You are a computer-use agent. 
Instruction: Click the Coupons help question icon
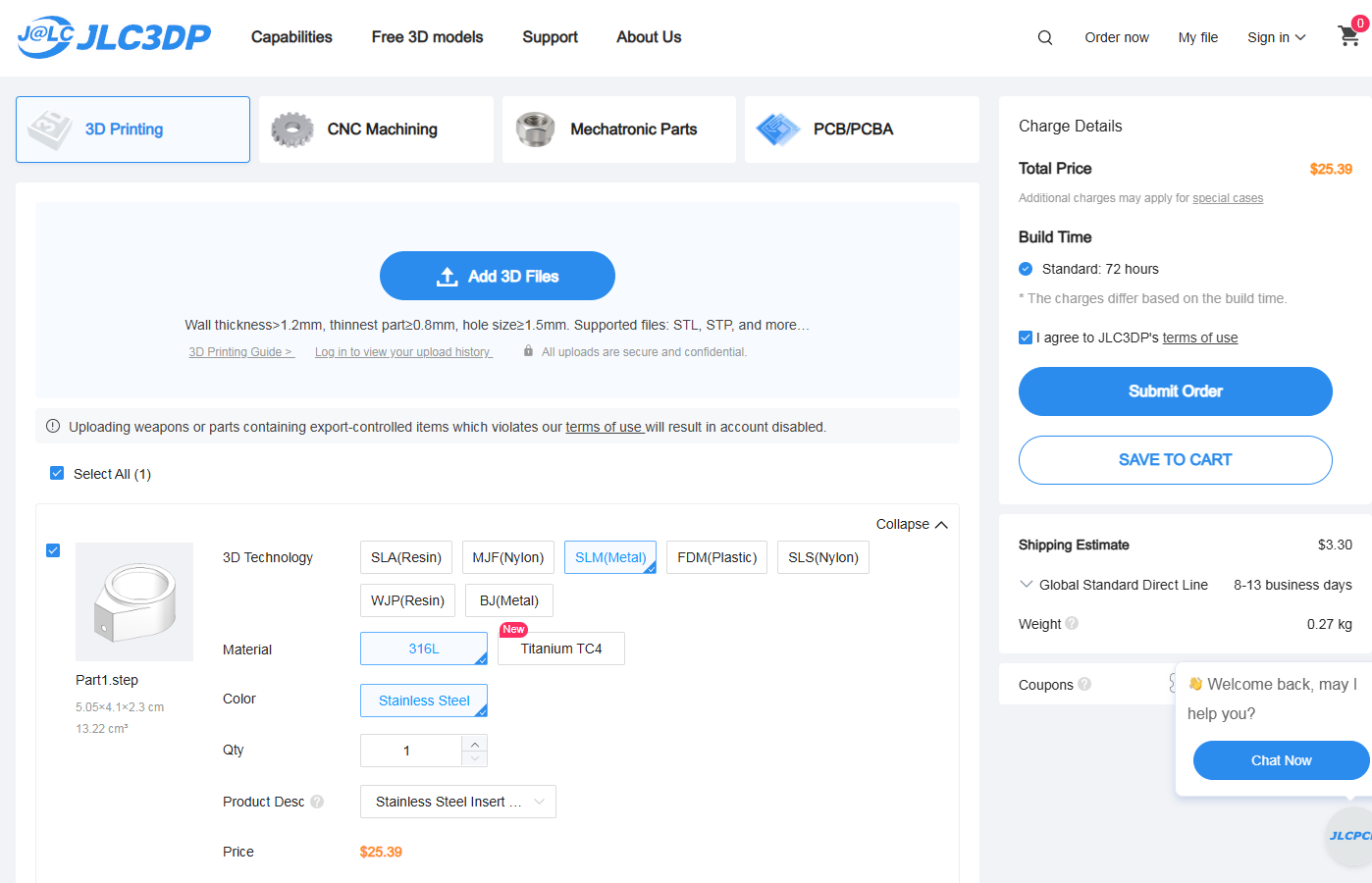(x=1084, y=684)
